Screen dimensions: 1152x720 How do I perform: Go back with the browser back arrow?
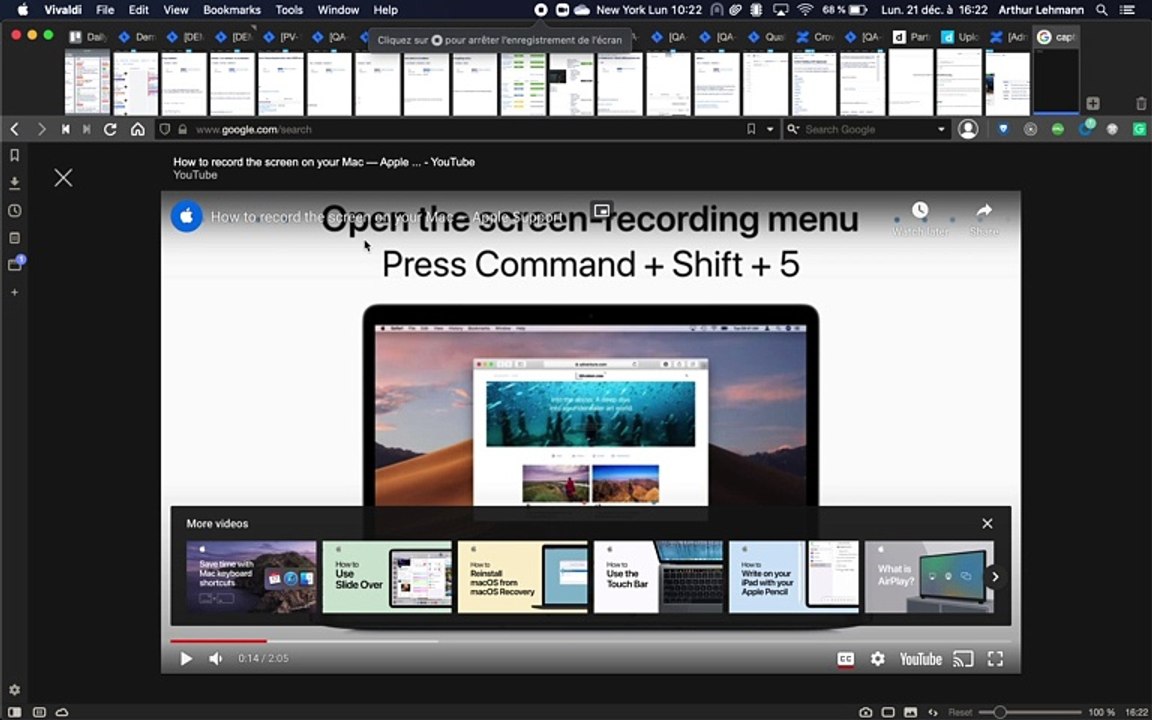pos(15,129)
